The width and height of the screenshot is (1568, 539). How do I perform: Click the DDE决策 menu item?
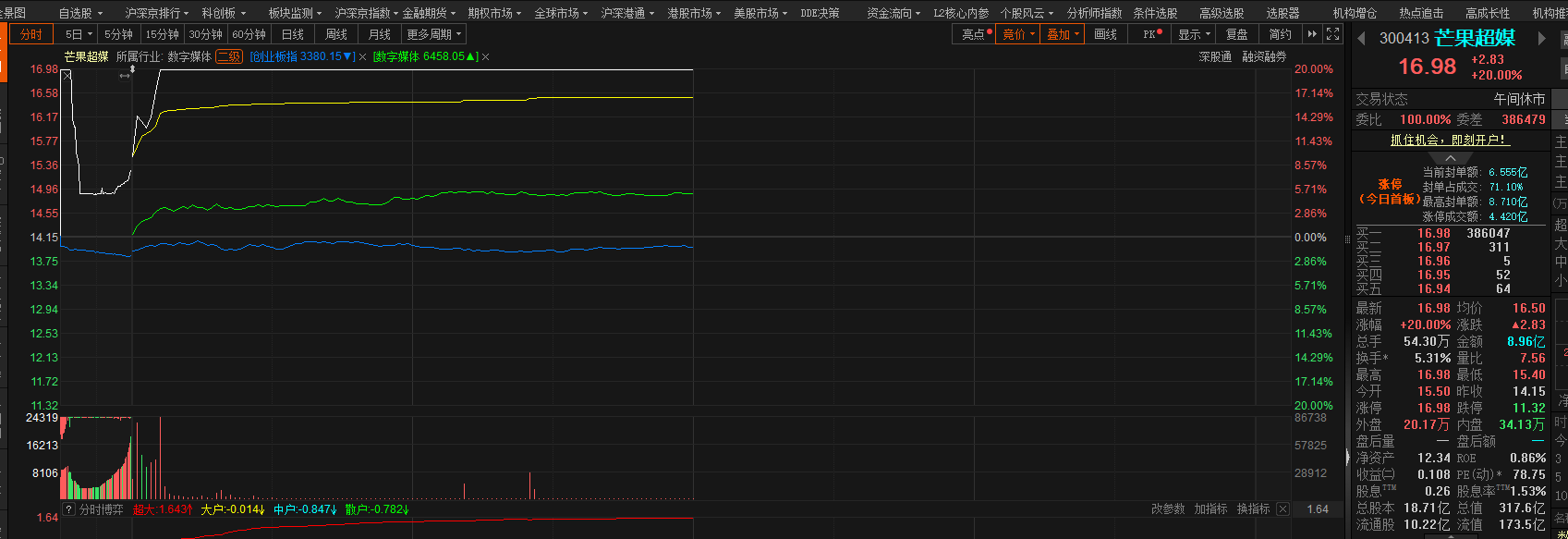(820, 13)
